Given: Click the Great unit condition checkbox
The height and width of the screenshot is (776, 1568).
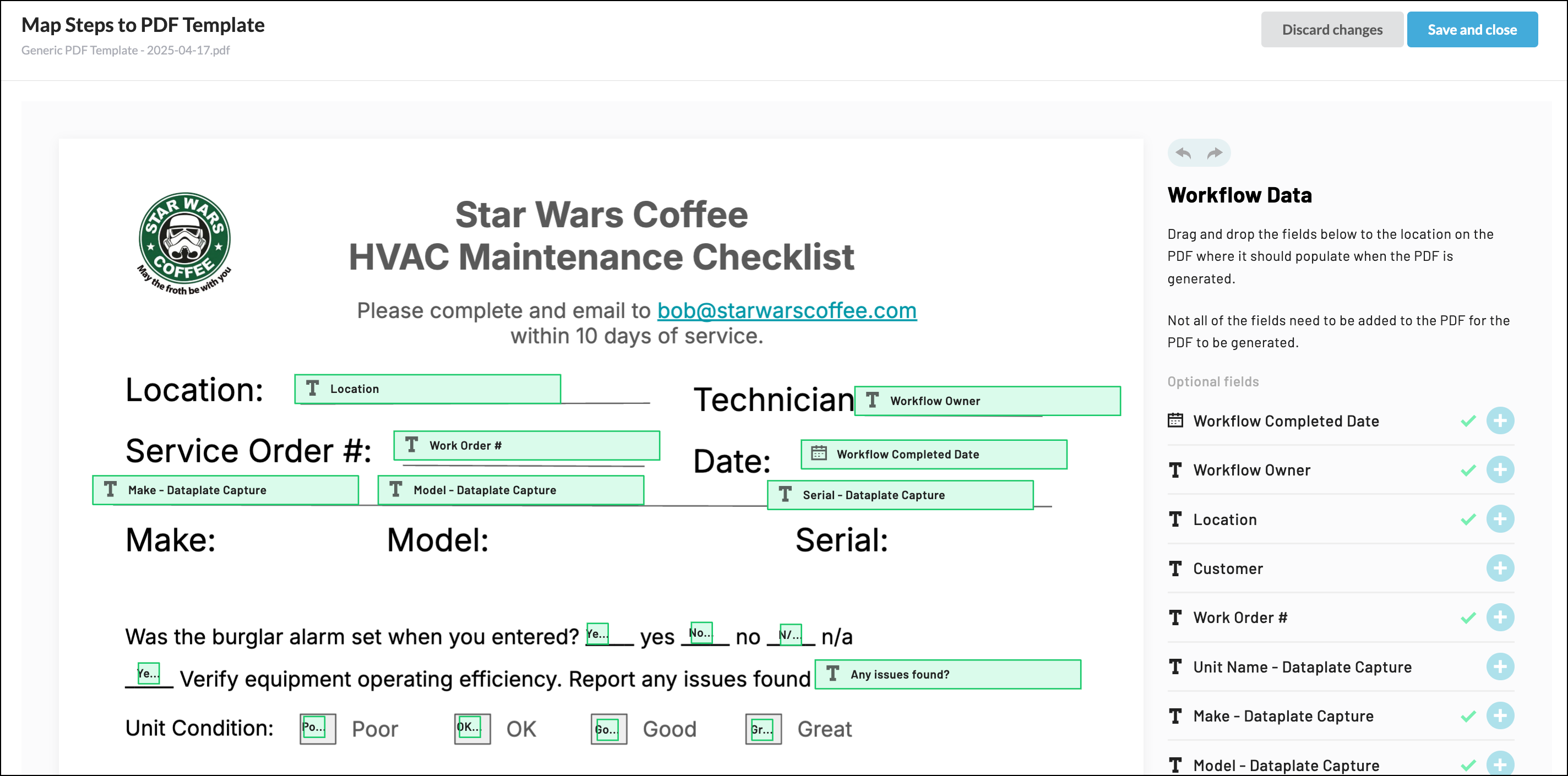Looking at the screenshot, I should pyautogui.click(x=762, y=730).
